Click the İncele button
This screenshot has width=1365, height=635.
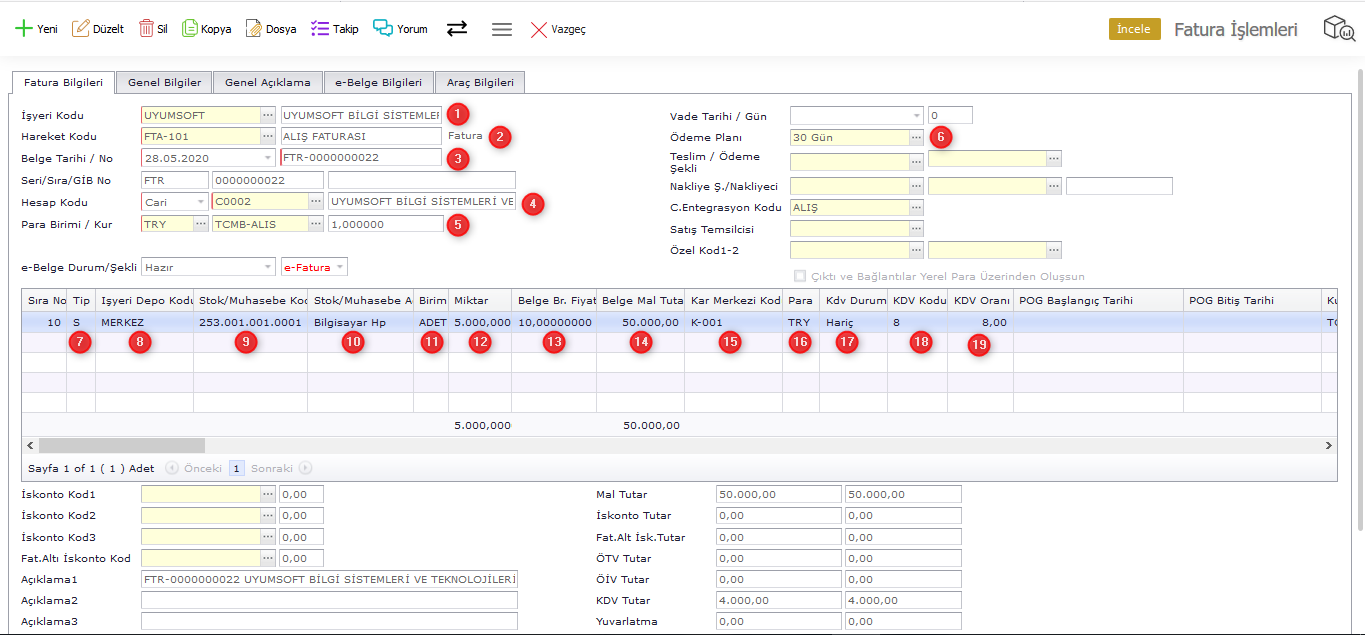click(1133, 29)
